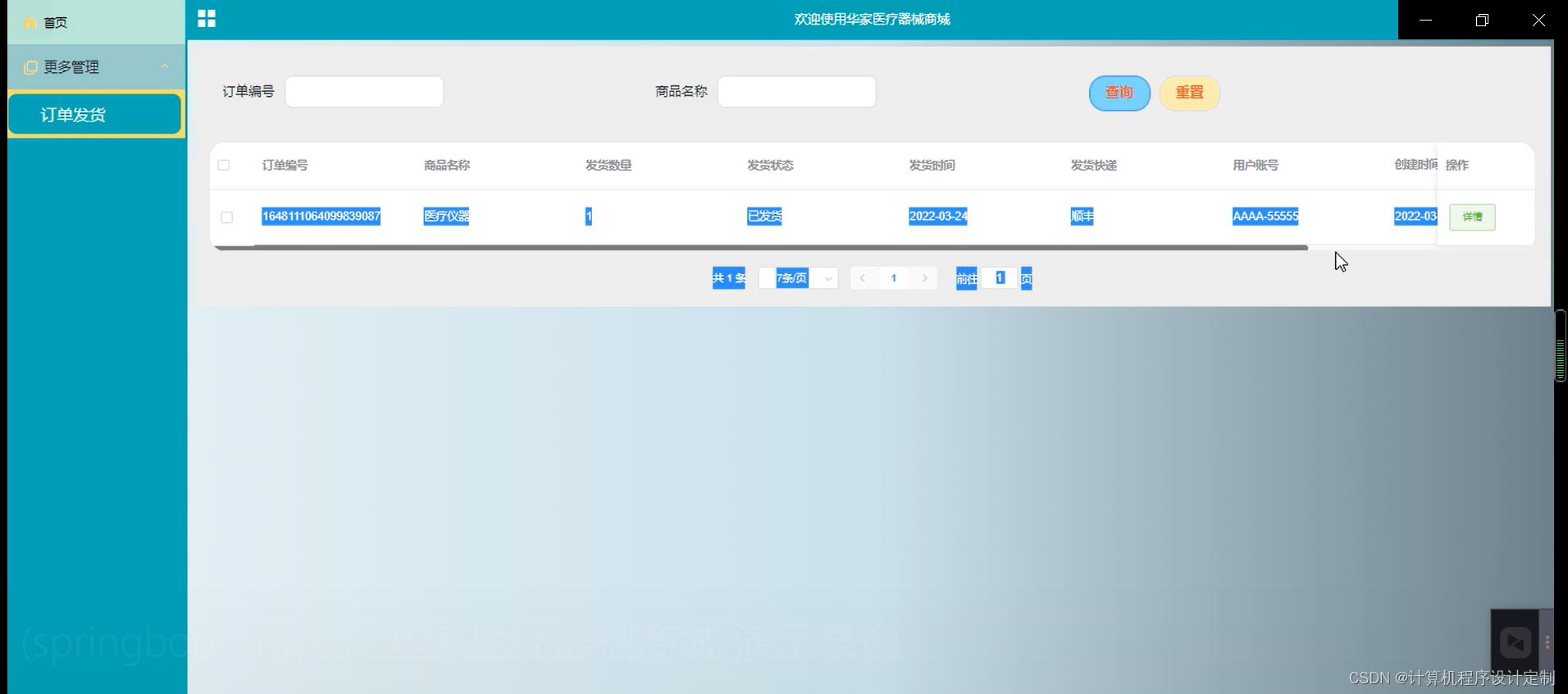The image size is (1568, 694).
Task: Toggle the select-all checkbox in table header
Action: (x=224, y=165)
